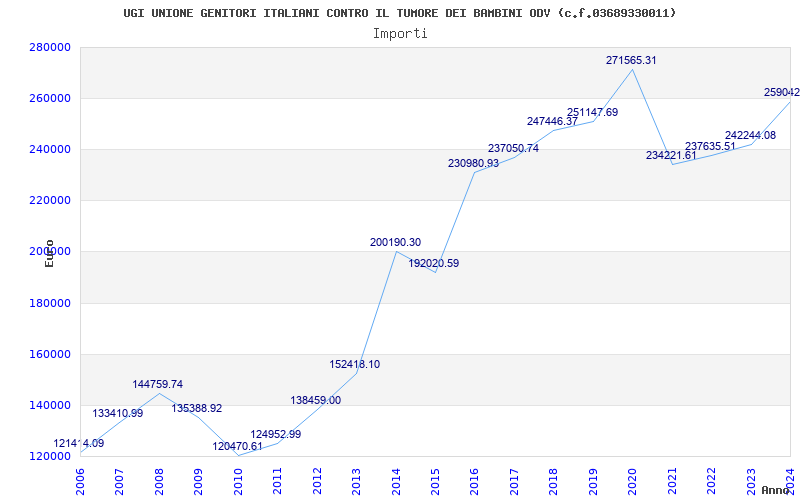Click the data label 138459.00
Viewport: 800px width, 500px height.
pos(315,400)
